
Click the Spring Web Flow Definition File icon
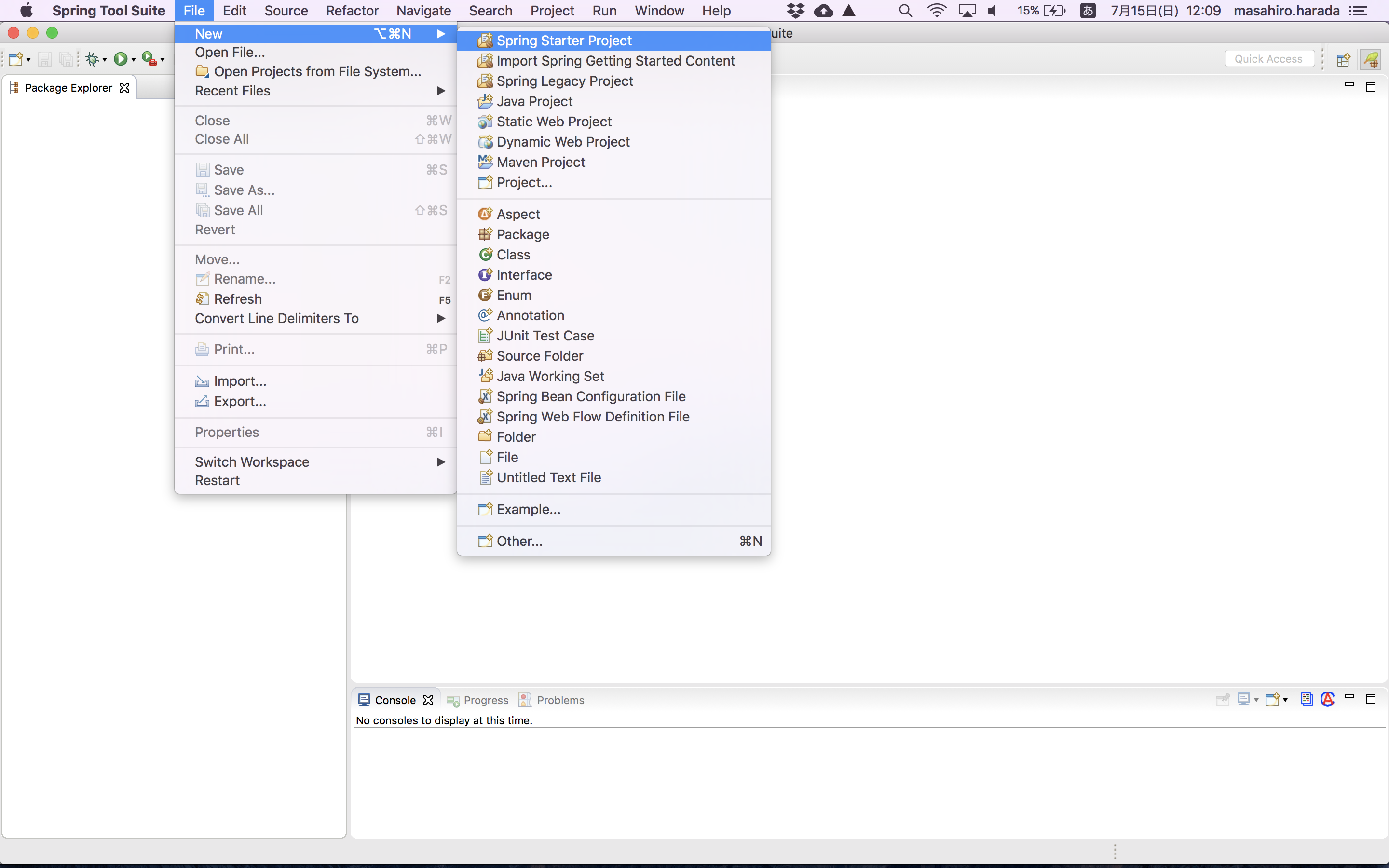(x=485, y=417)
